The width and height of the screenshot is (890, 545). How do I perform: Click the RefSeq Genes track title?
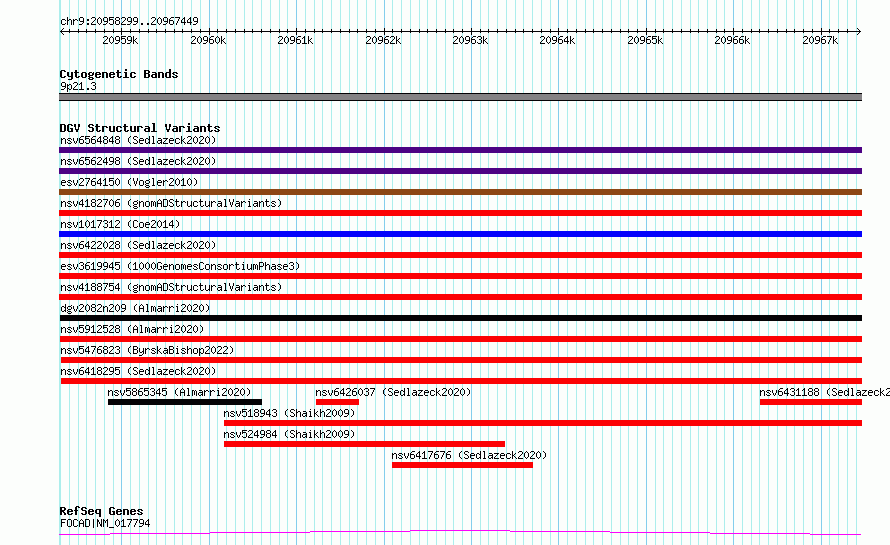[x=101, y=512]
